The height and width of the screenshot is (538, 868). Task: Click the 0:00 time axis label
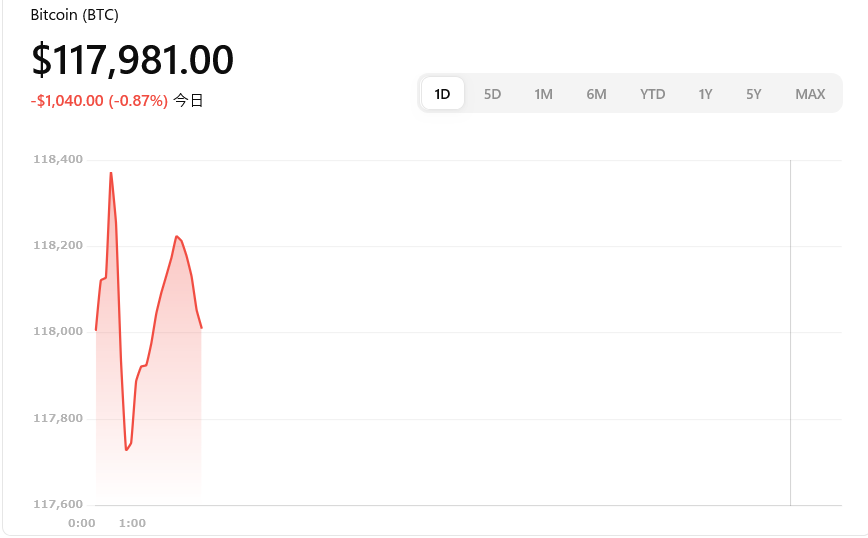click(x=81, y=523)
